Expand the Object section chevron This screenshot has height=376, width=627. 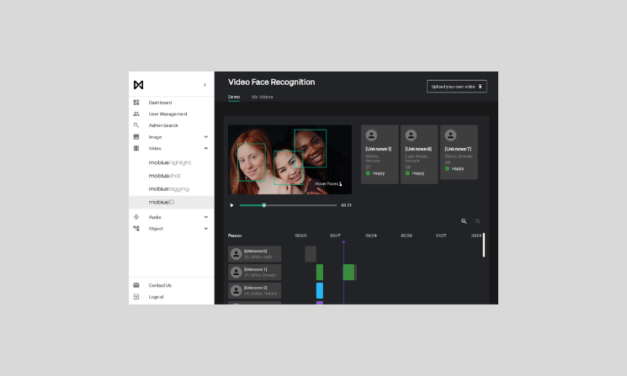[206, 229]
